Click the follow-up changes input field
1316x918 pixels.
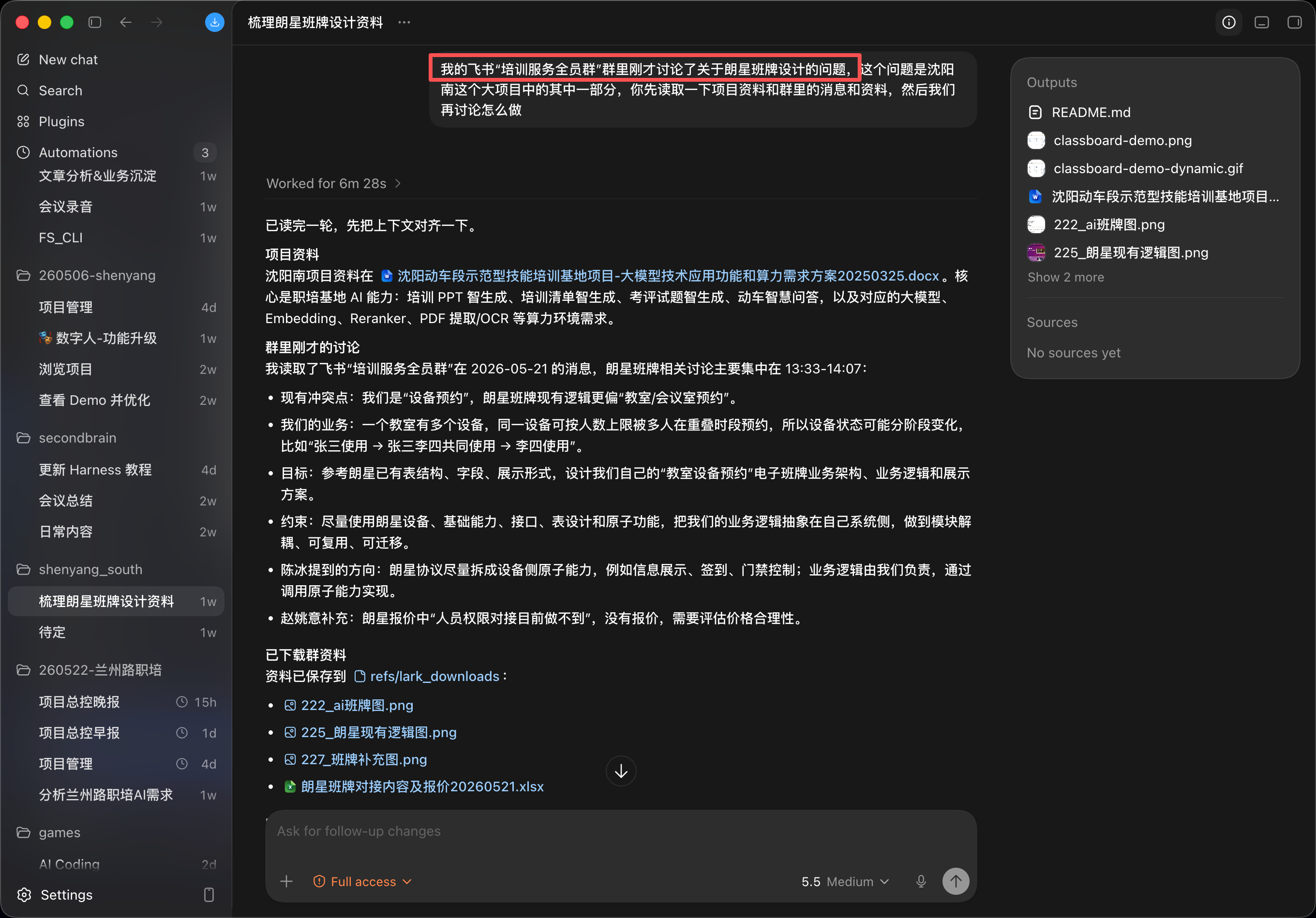pos(621,831)
